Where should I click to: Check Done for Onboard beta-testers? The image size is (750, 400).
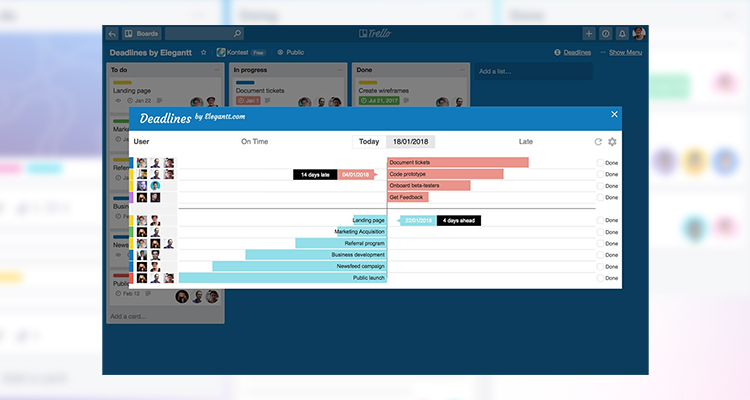pos(600,186)
